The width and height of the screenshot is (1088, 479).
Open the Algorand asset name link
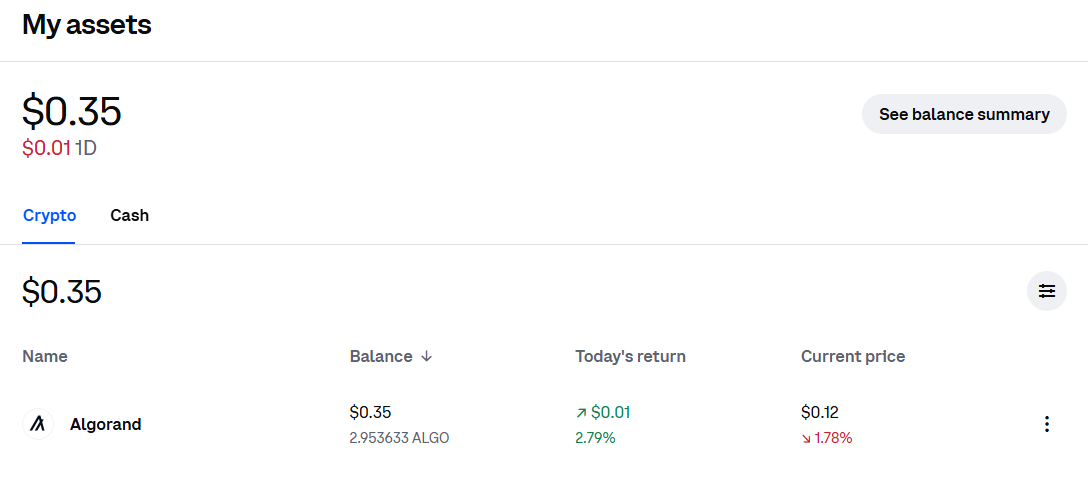click(x=105, y=424)
